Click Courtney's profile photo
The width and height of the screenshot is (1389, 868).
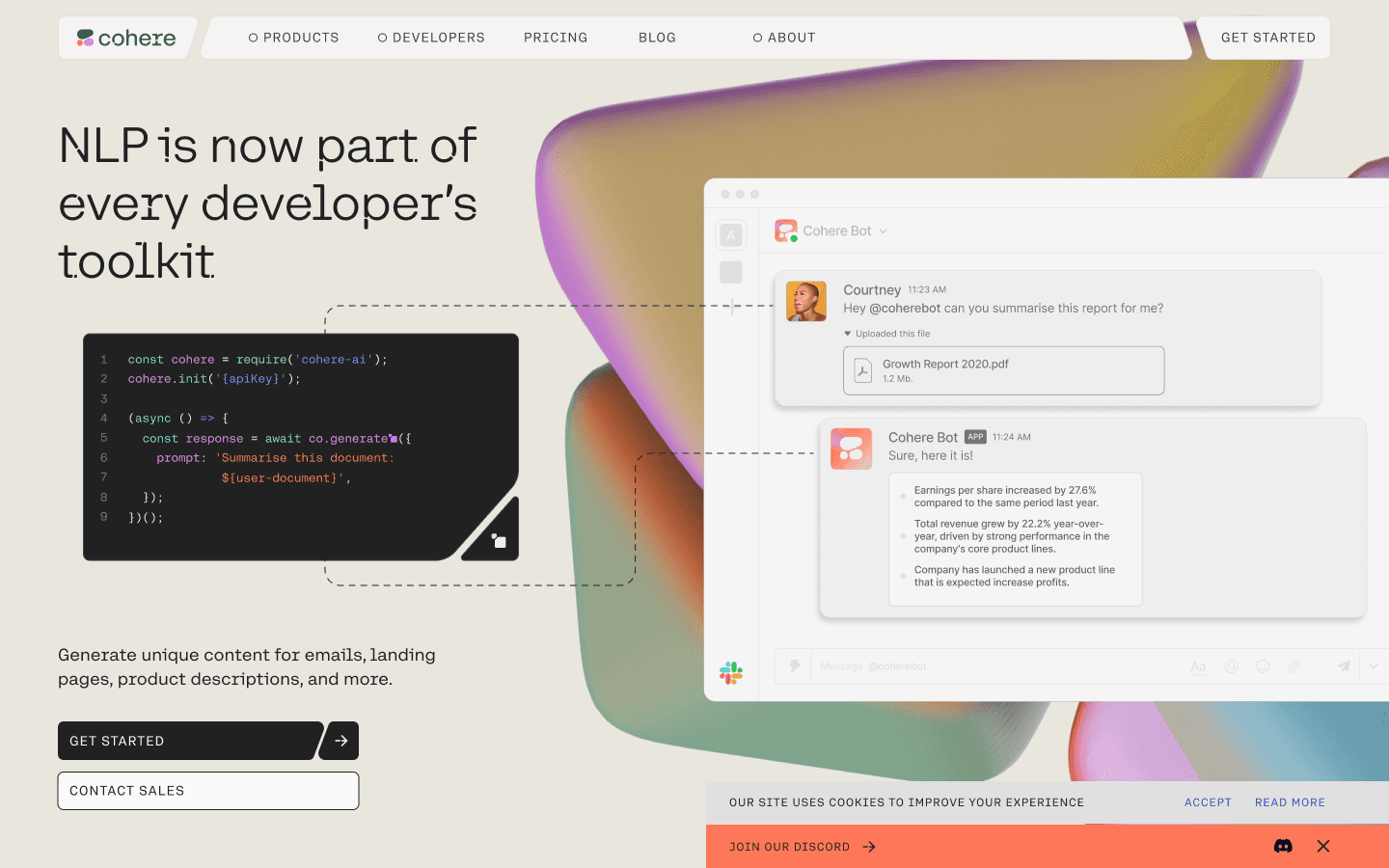[x=806, y=301]
